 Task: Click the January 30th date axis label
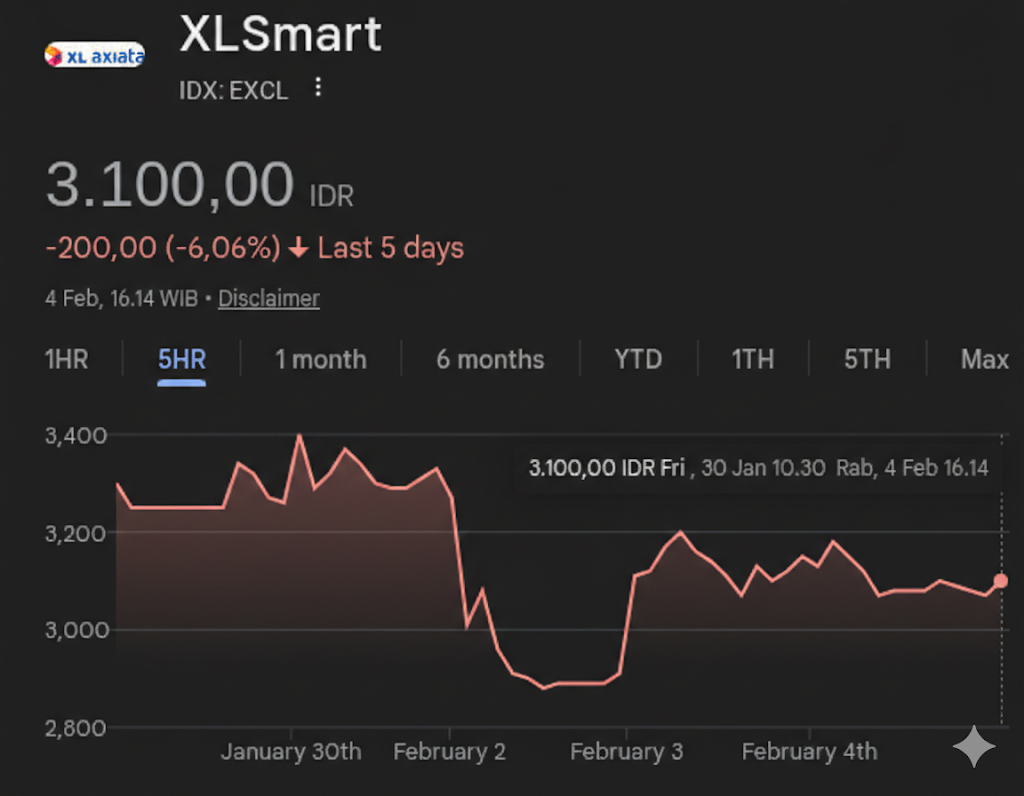pyautogui.click(x=291, y=751)
